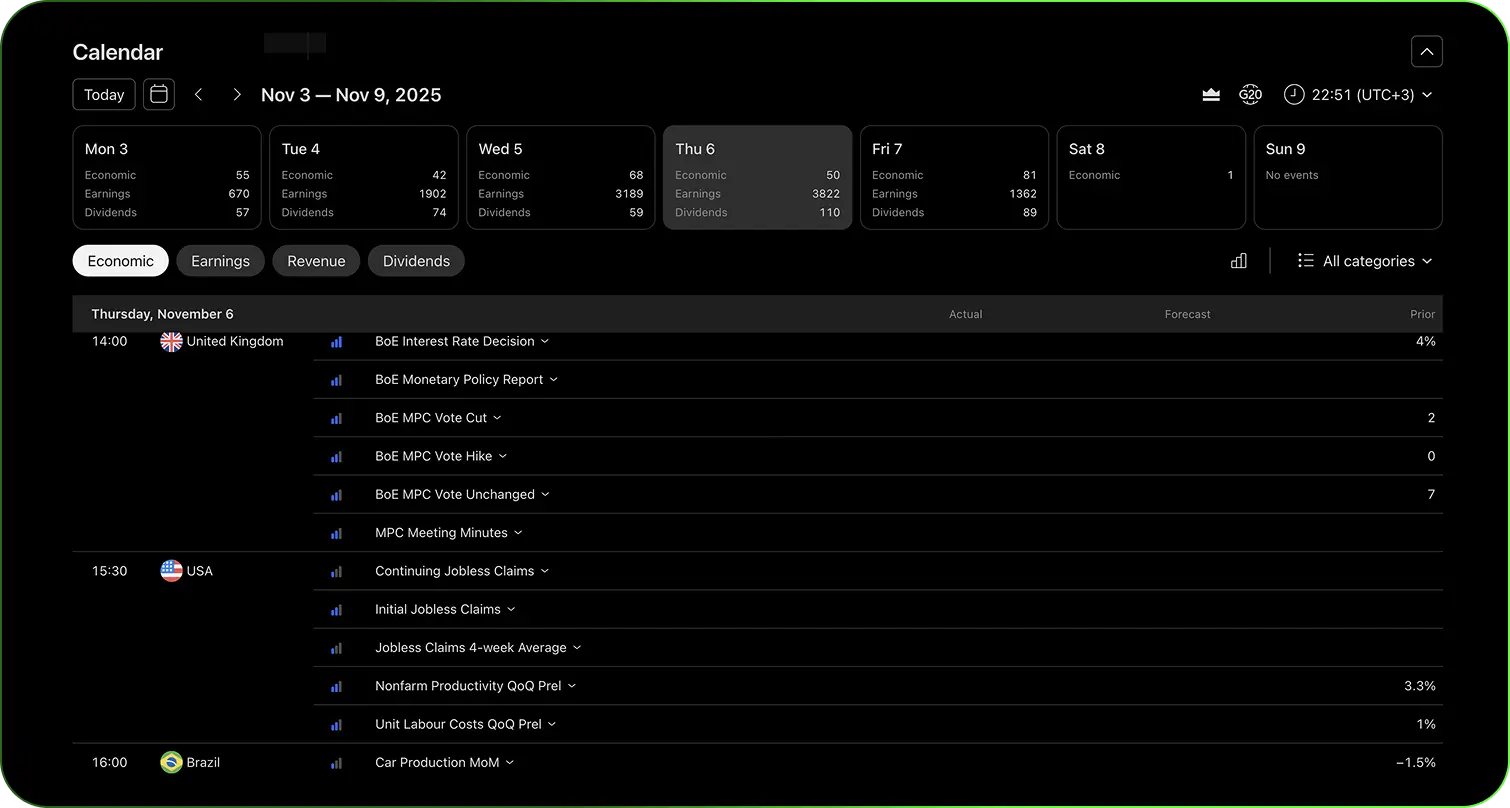The width and height of the screenshot is (1510, 808).
Task: Click the United Kingdom flag icon
Action: [171, 342]
